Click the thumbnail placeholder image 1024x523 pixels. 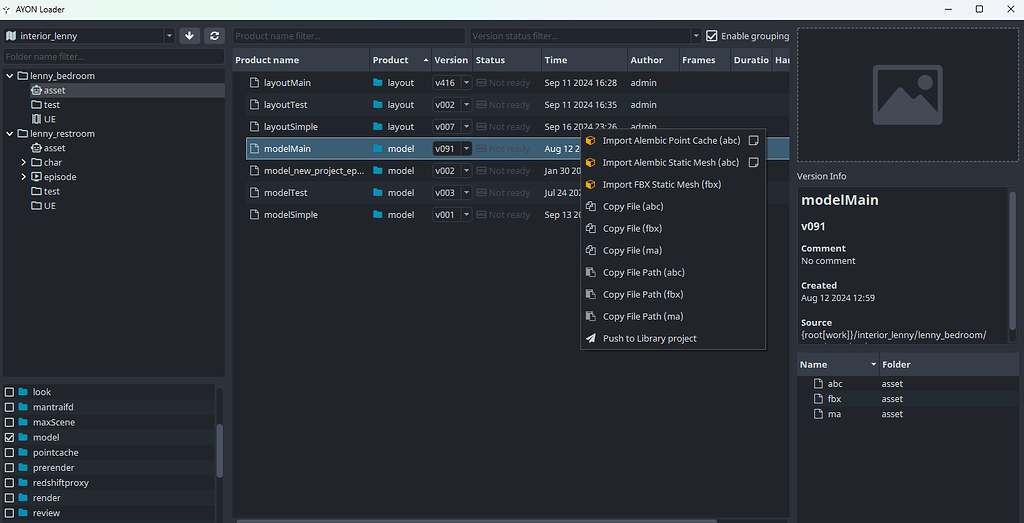pos(908,94)
